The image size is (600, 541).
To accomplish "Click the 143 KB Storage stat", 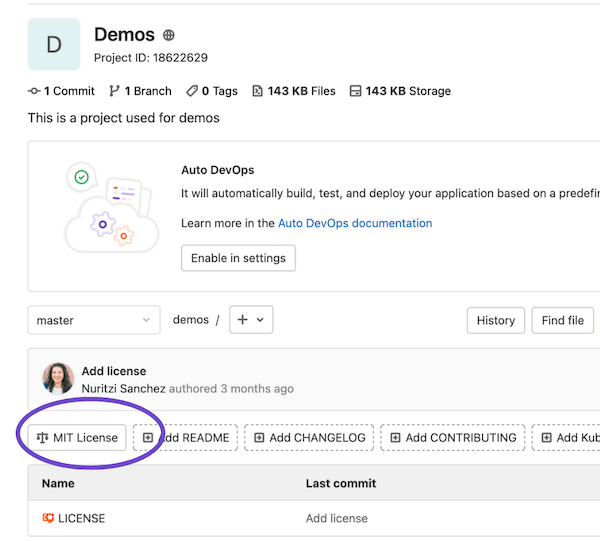I will coord(399,91).
